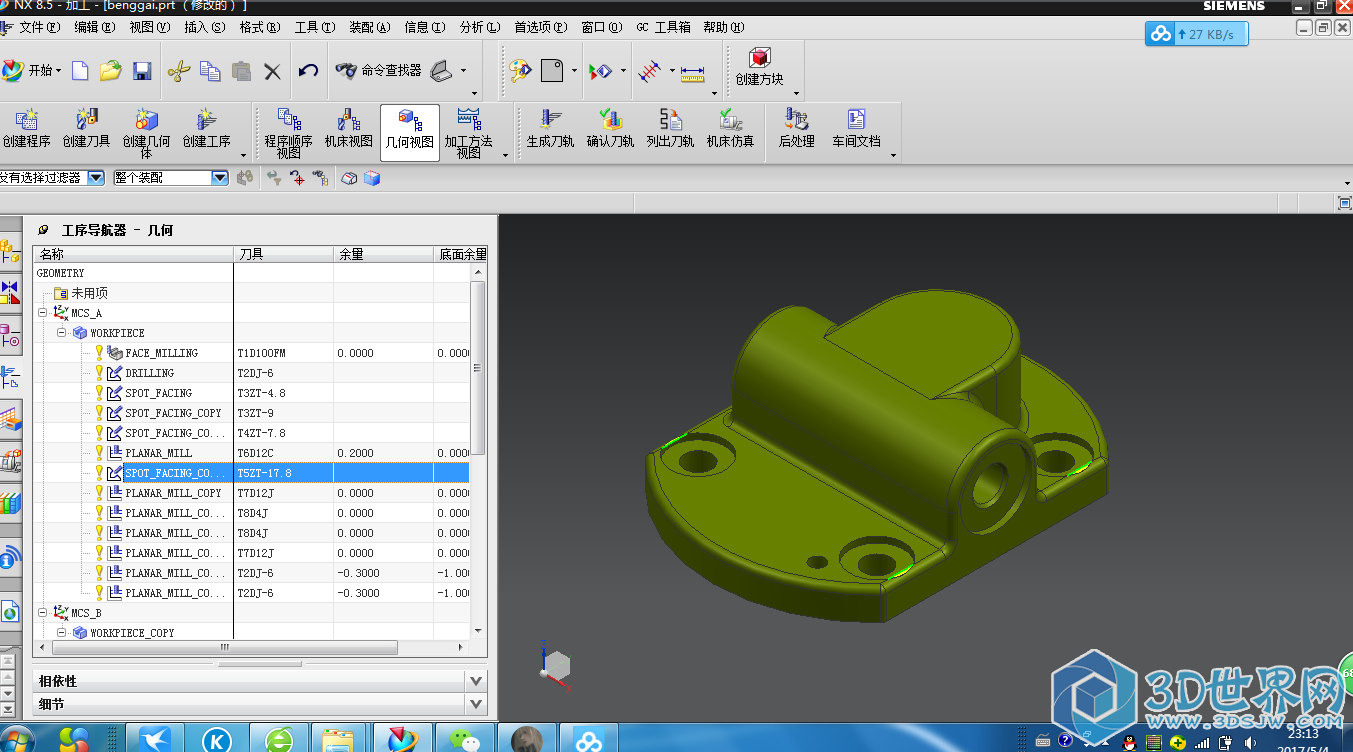This screenshot has height=752, width=1353.
Task: Click the 创建程序 create program icon
Action: 27,129
